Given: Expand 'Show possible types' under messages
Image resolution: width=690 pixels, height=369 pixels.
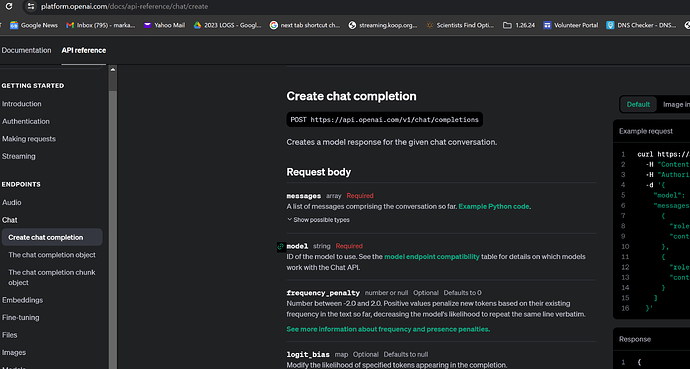Looking at the screenshot, I should 318,219.
